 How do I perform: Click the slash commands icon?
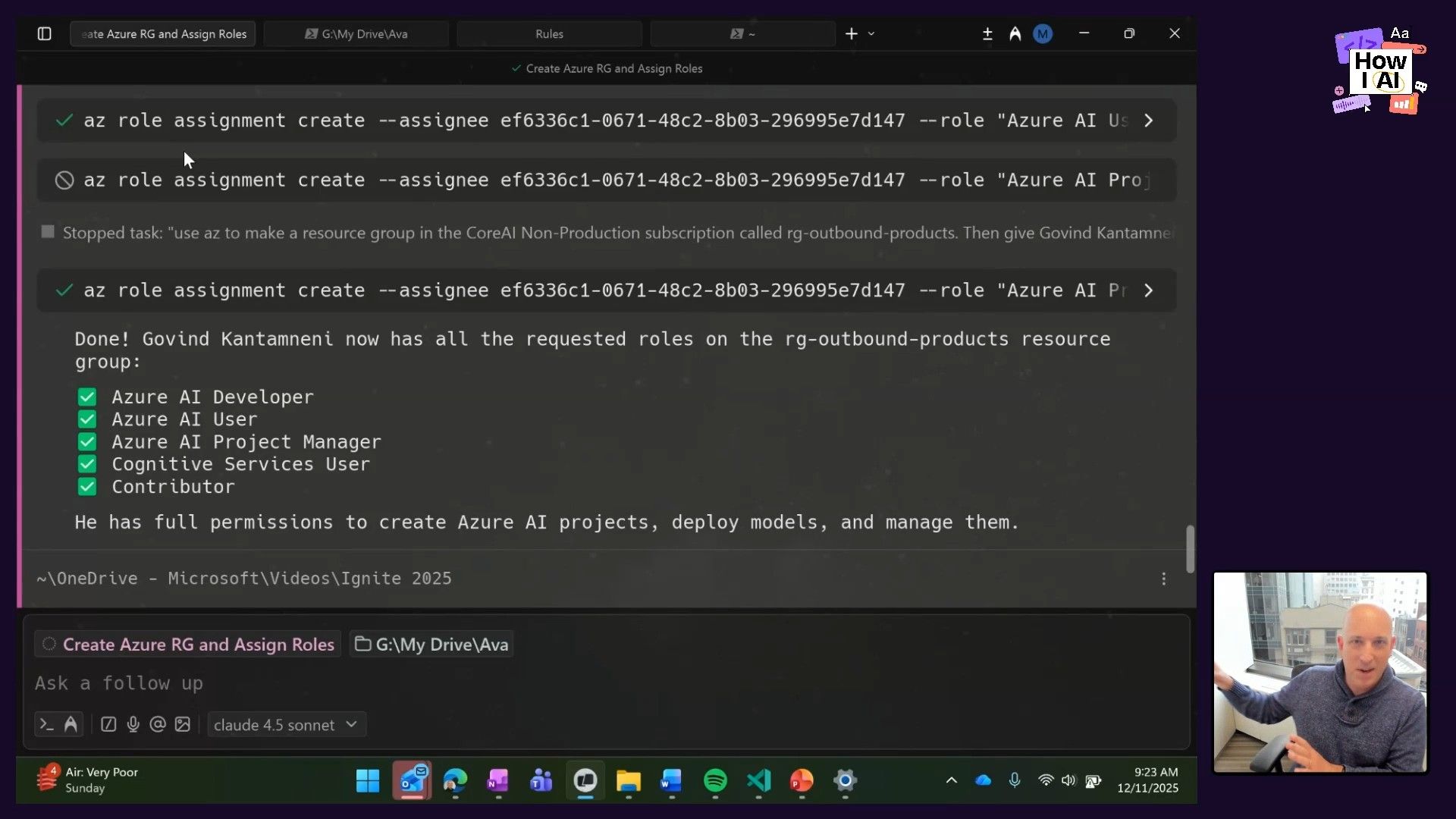(108, 725)
